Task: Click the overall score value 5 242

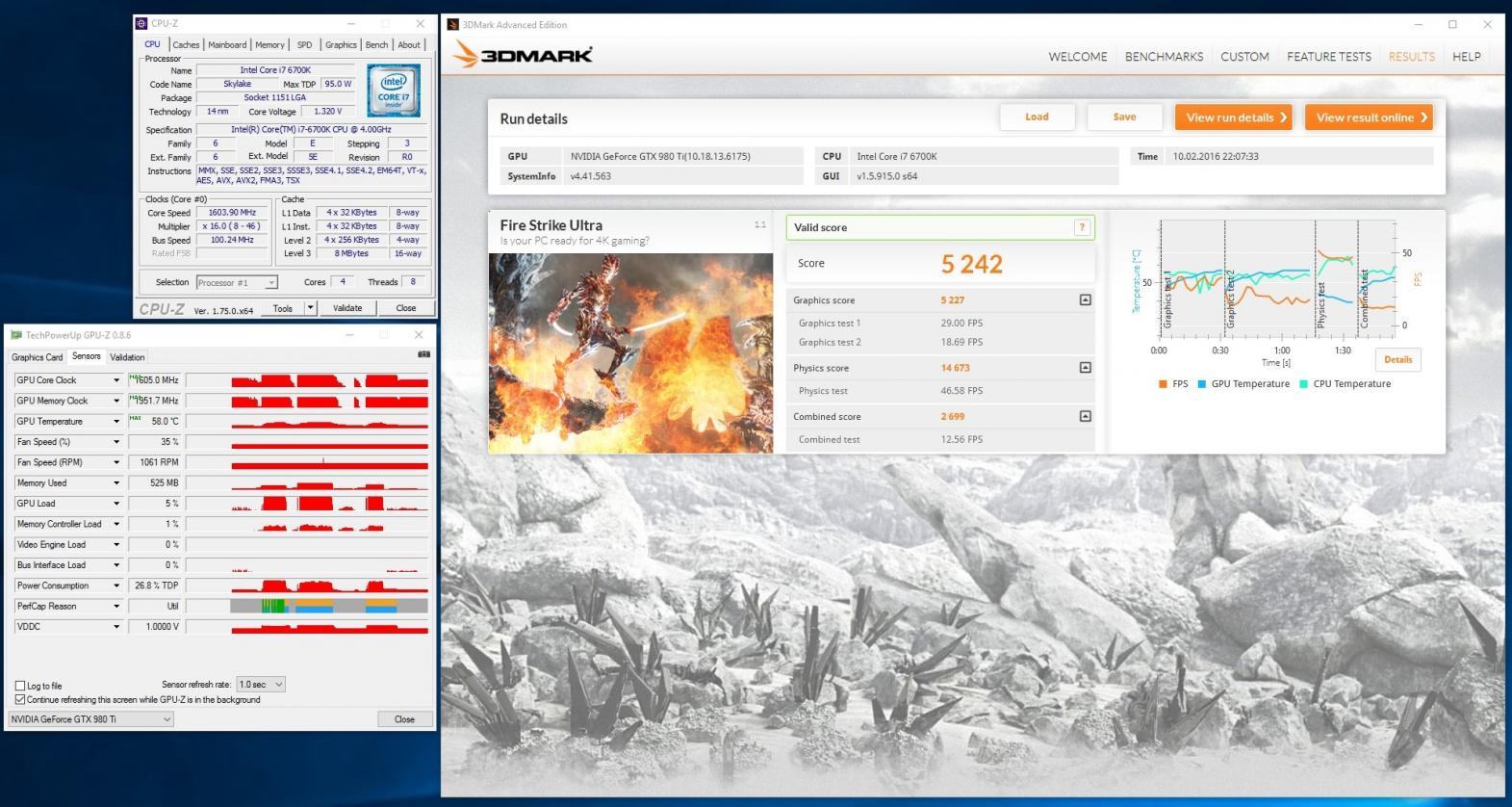Action: [x=972, y=264]
